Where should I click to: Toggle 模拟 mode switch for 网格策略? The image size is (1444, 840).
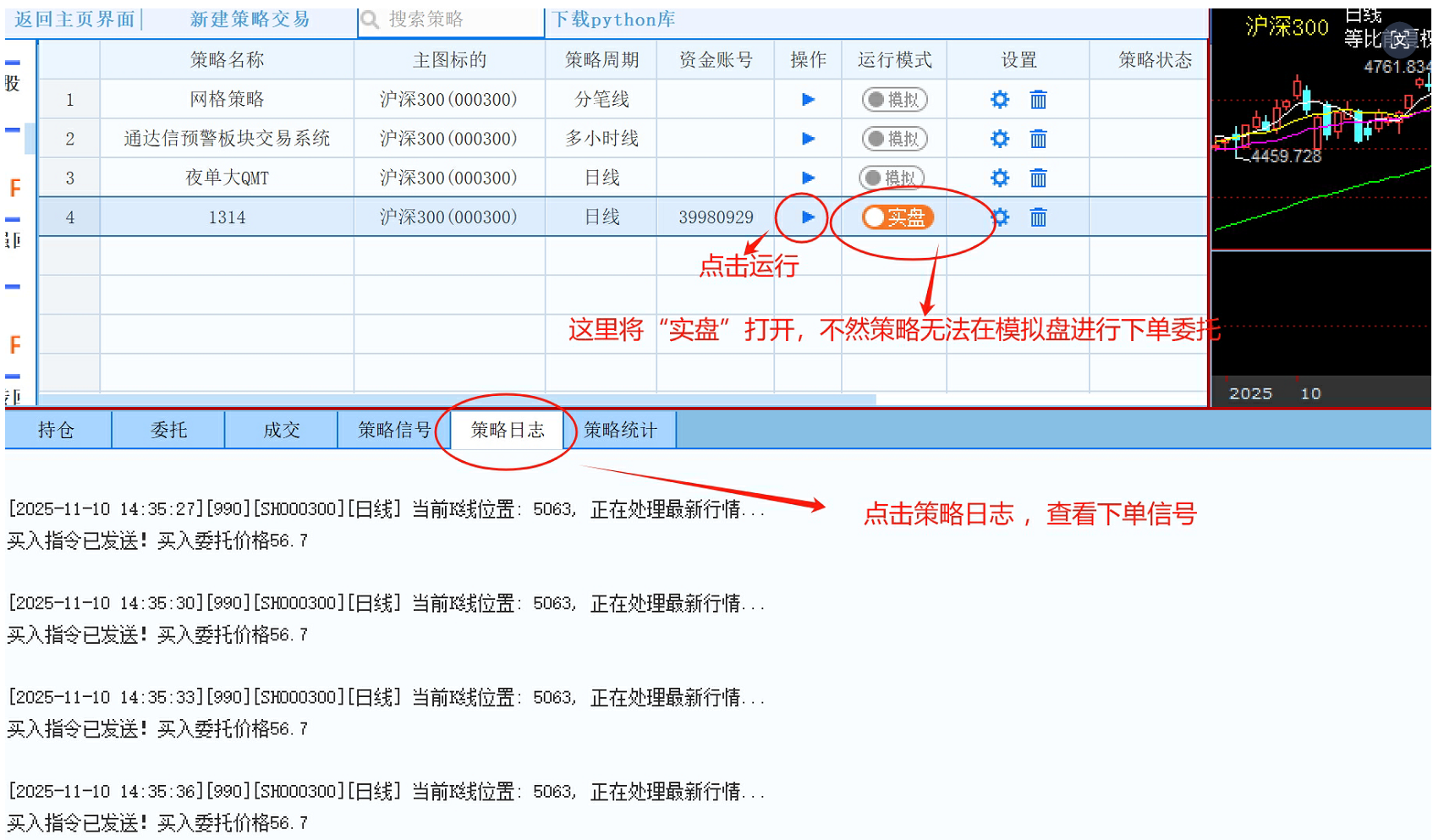point(894,100)
